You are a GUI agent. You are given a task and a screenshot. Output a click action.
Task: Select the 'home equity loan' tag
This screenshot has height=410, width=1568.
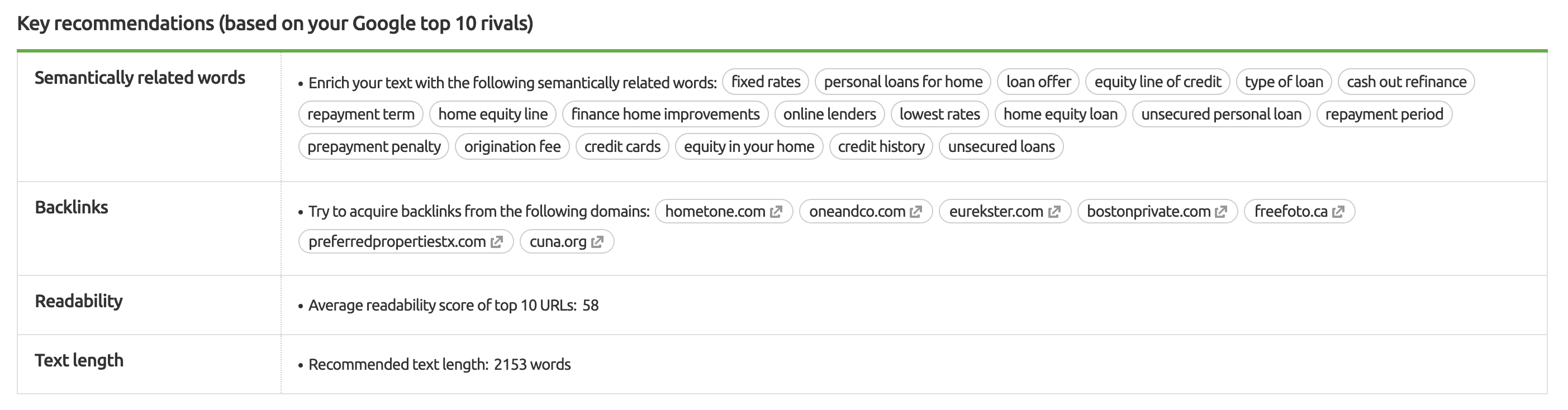(1059, 115)
